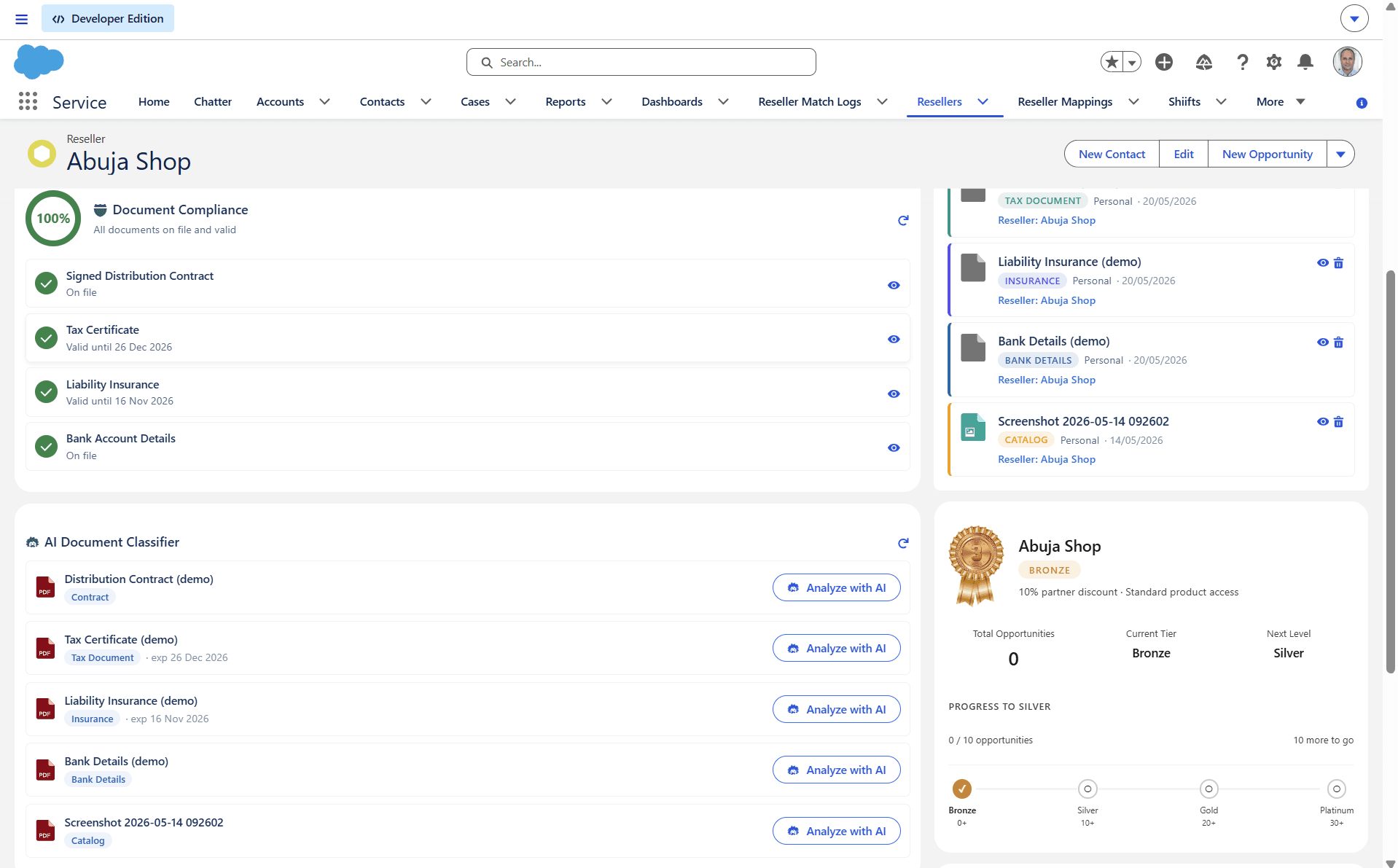Expand the favorites list dropdown
The width and height of the screenshot is (1398, 868).
point(1132,62)
